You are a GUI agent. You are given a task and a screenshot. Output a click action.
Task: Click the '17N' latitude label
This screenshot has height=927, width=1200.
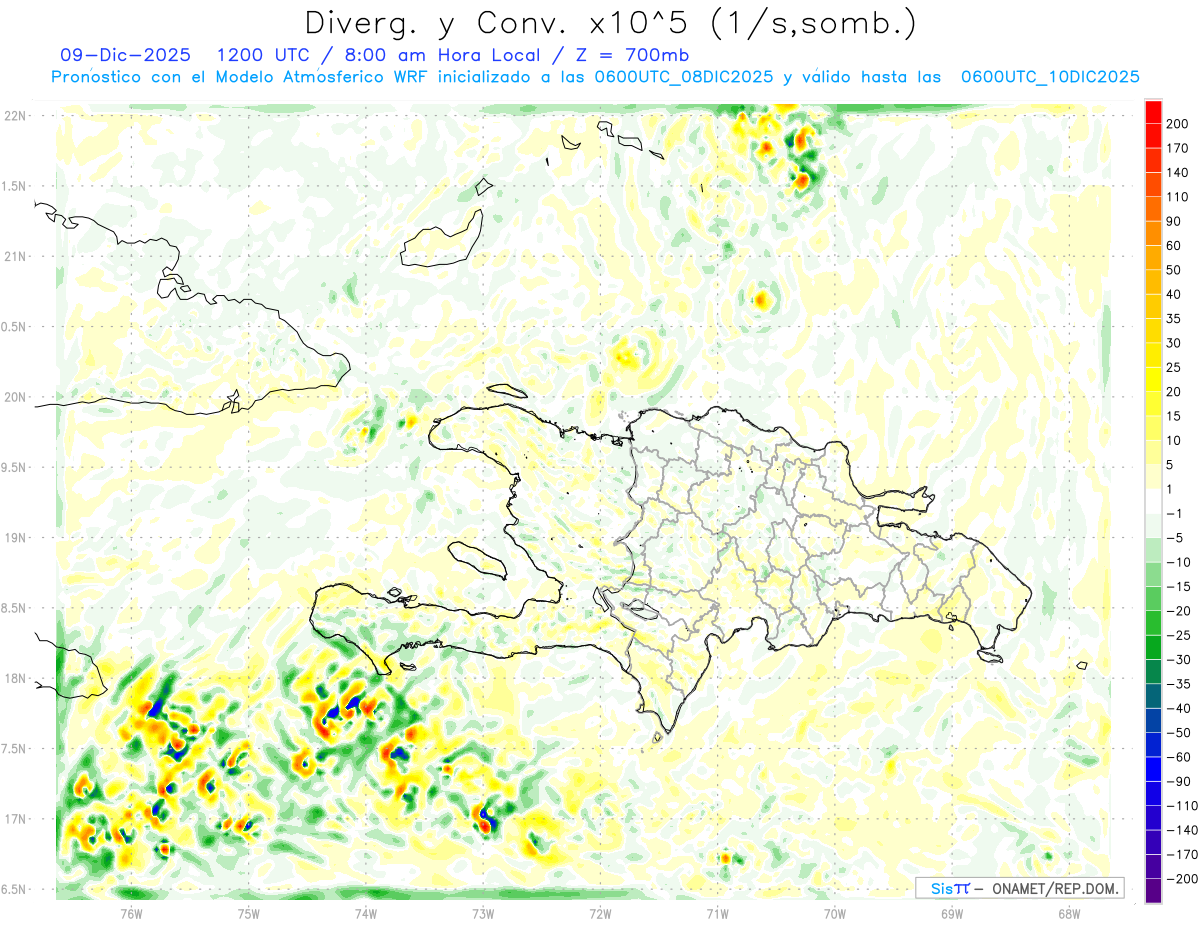coord(15,819)
